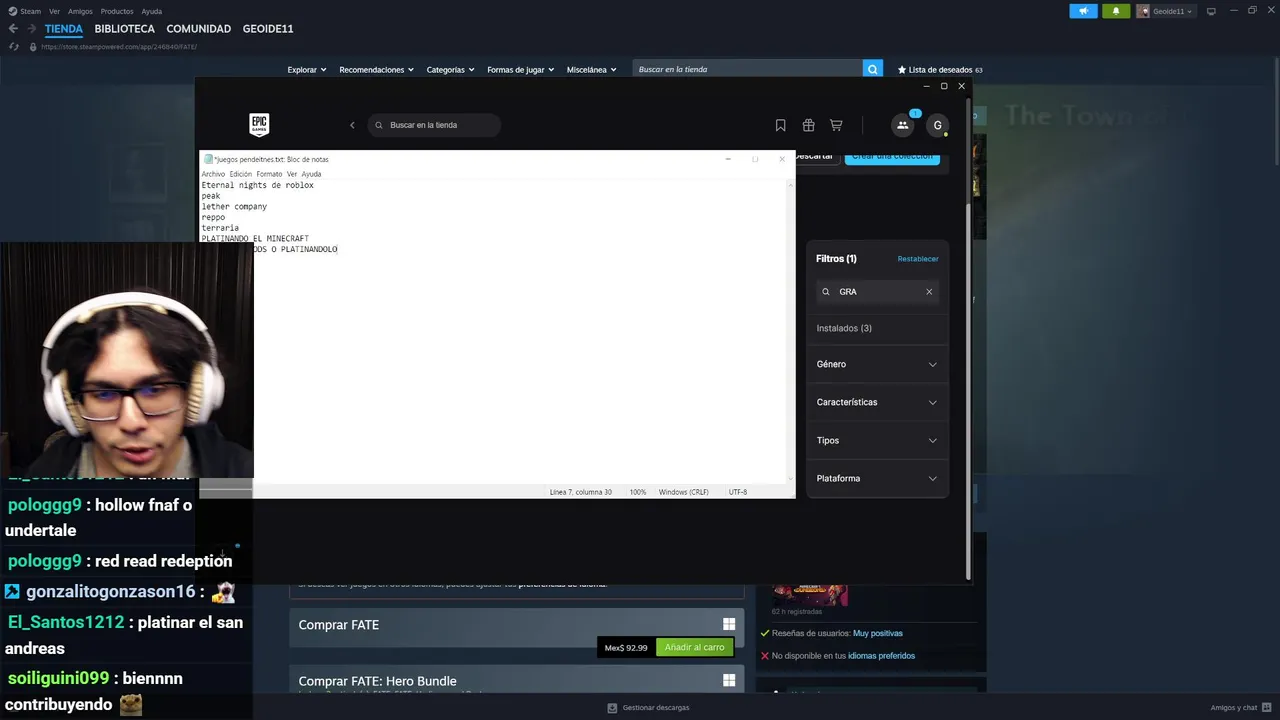Click 'PLATINANDO EL MINECRAFT' line in Notepad
The image size is (1280, 720).
(255, 239)
